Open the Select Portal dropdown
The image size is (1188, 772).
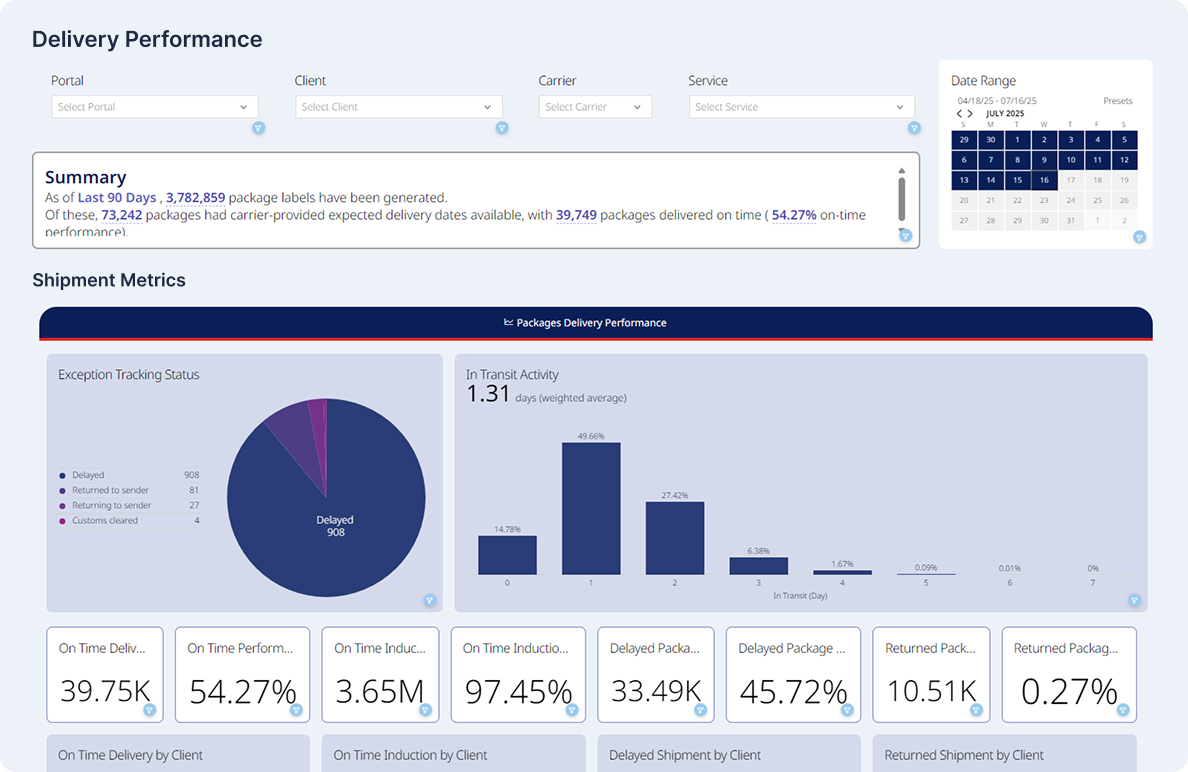(155, 107)
